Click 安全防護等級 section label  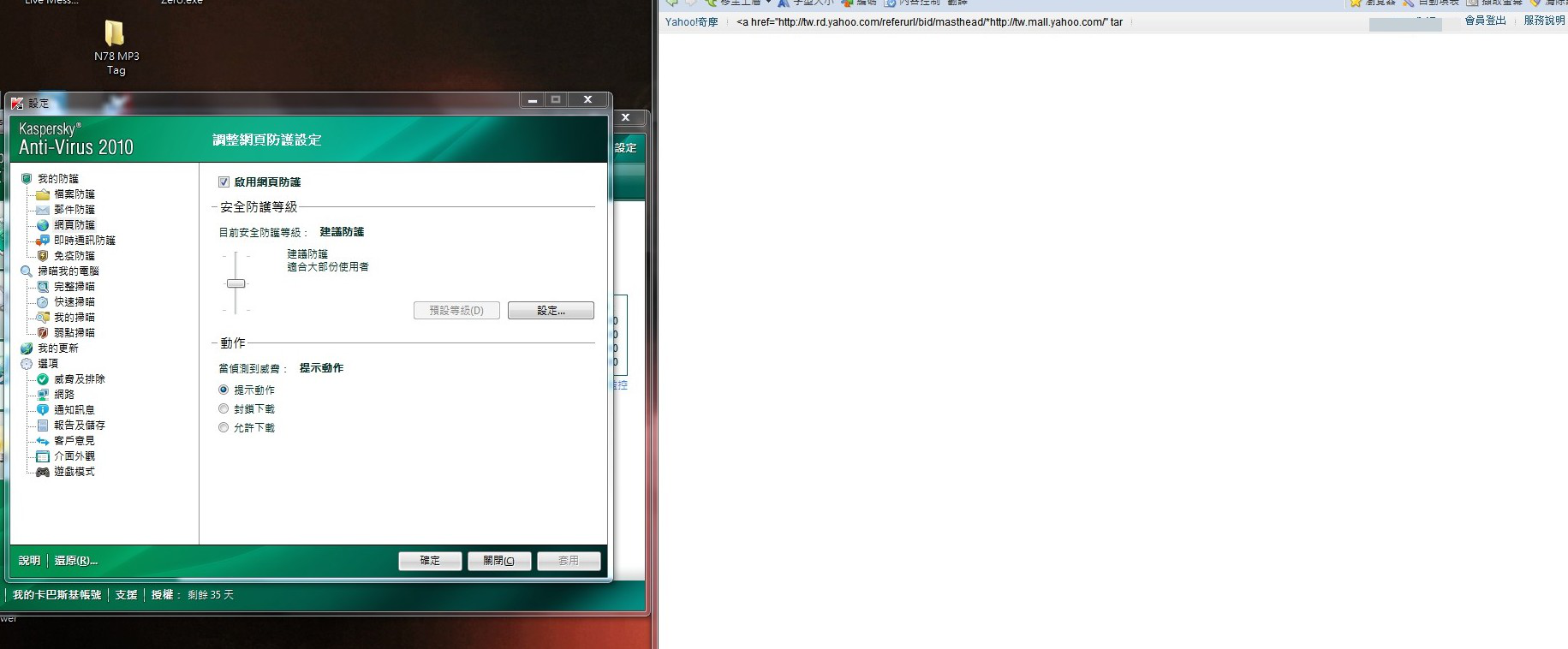click(259, 207)
